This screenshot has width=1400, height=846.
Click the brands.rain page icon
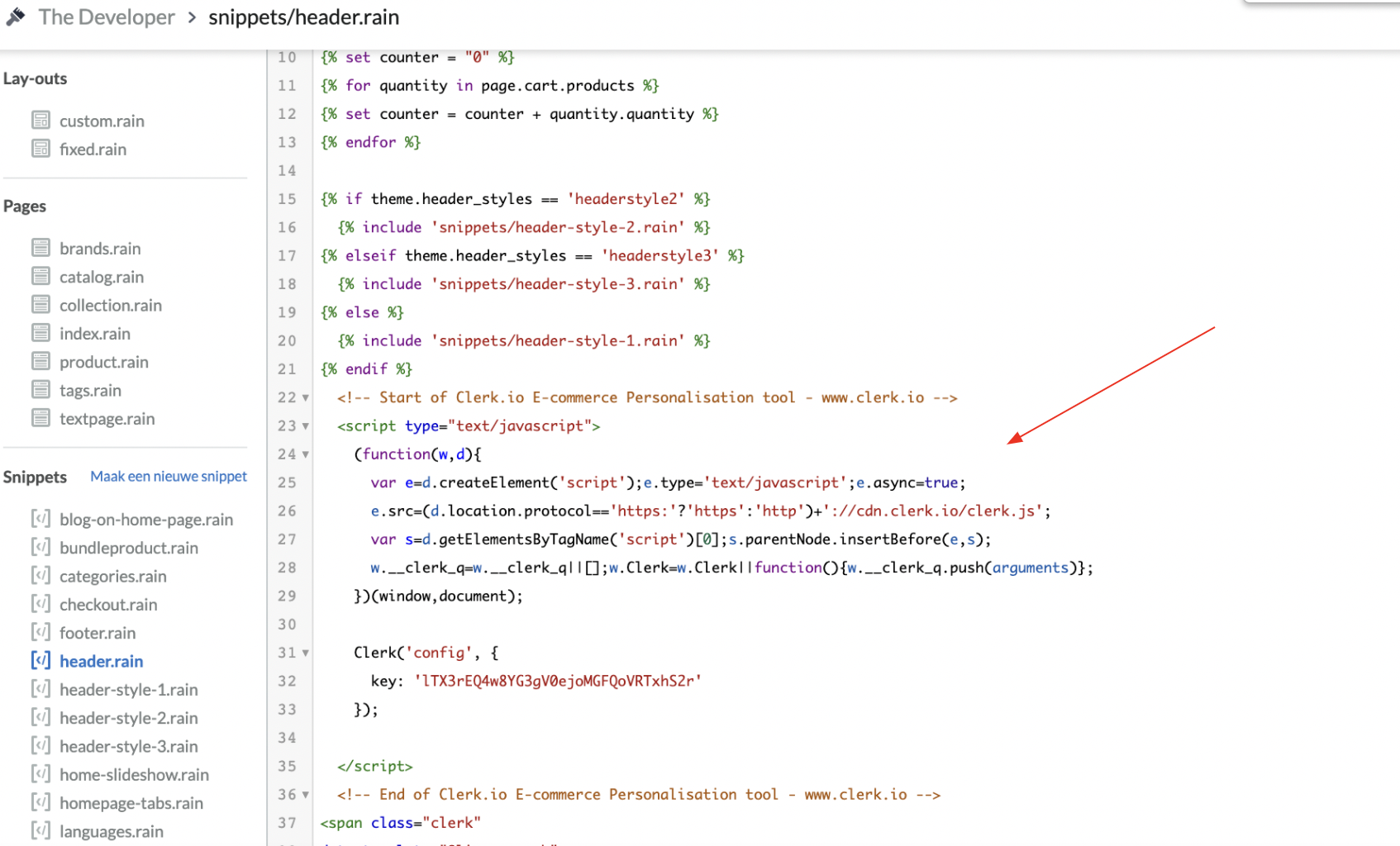[40, 248]
